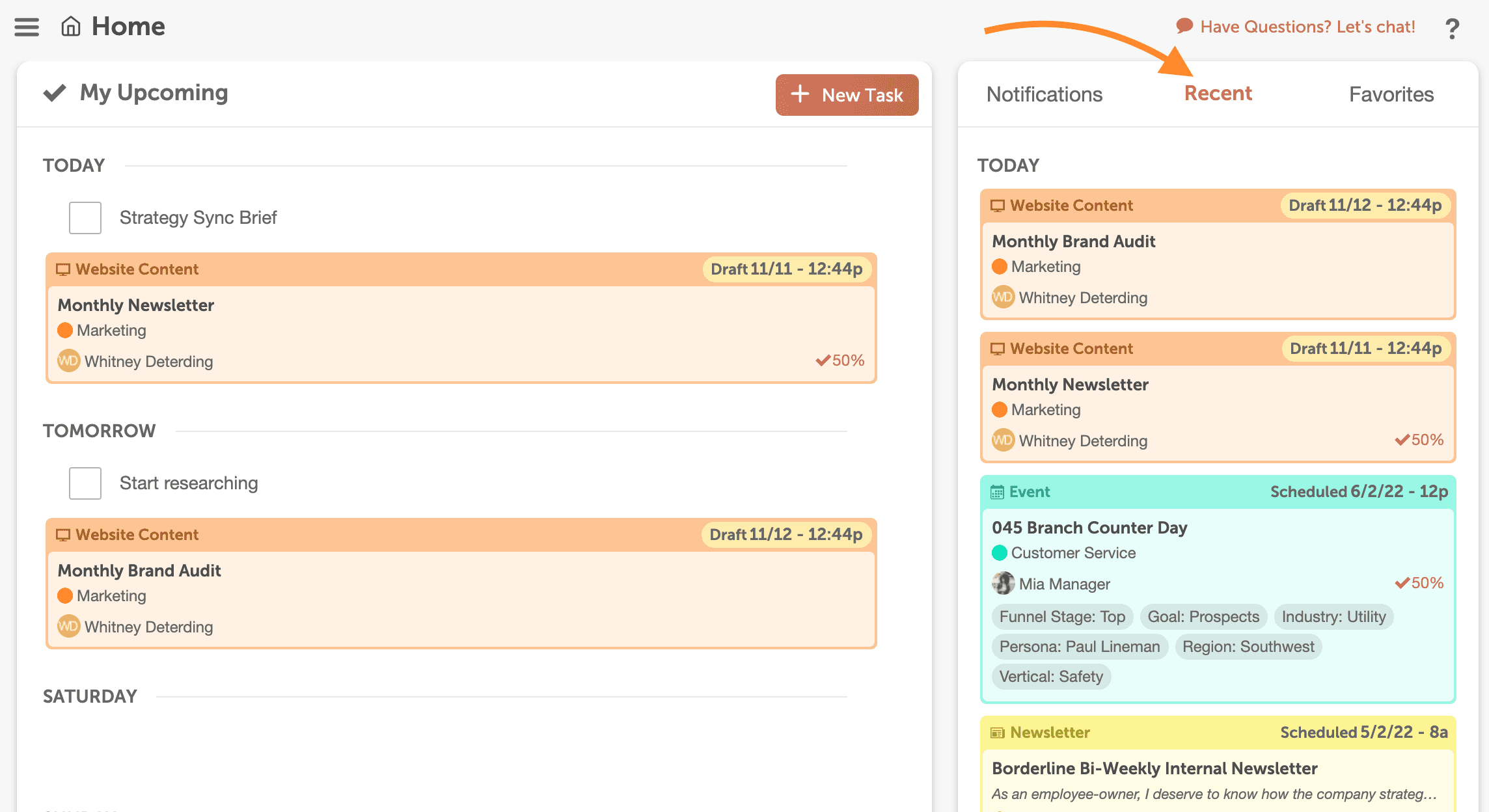The height and width of the screenshot is (812, 1489).
Task: Click monitor icon on Monthly Brand Audit upcoming card
Action: pyautogui.click(x=63, y=535)
